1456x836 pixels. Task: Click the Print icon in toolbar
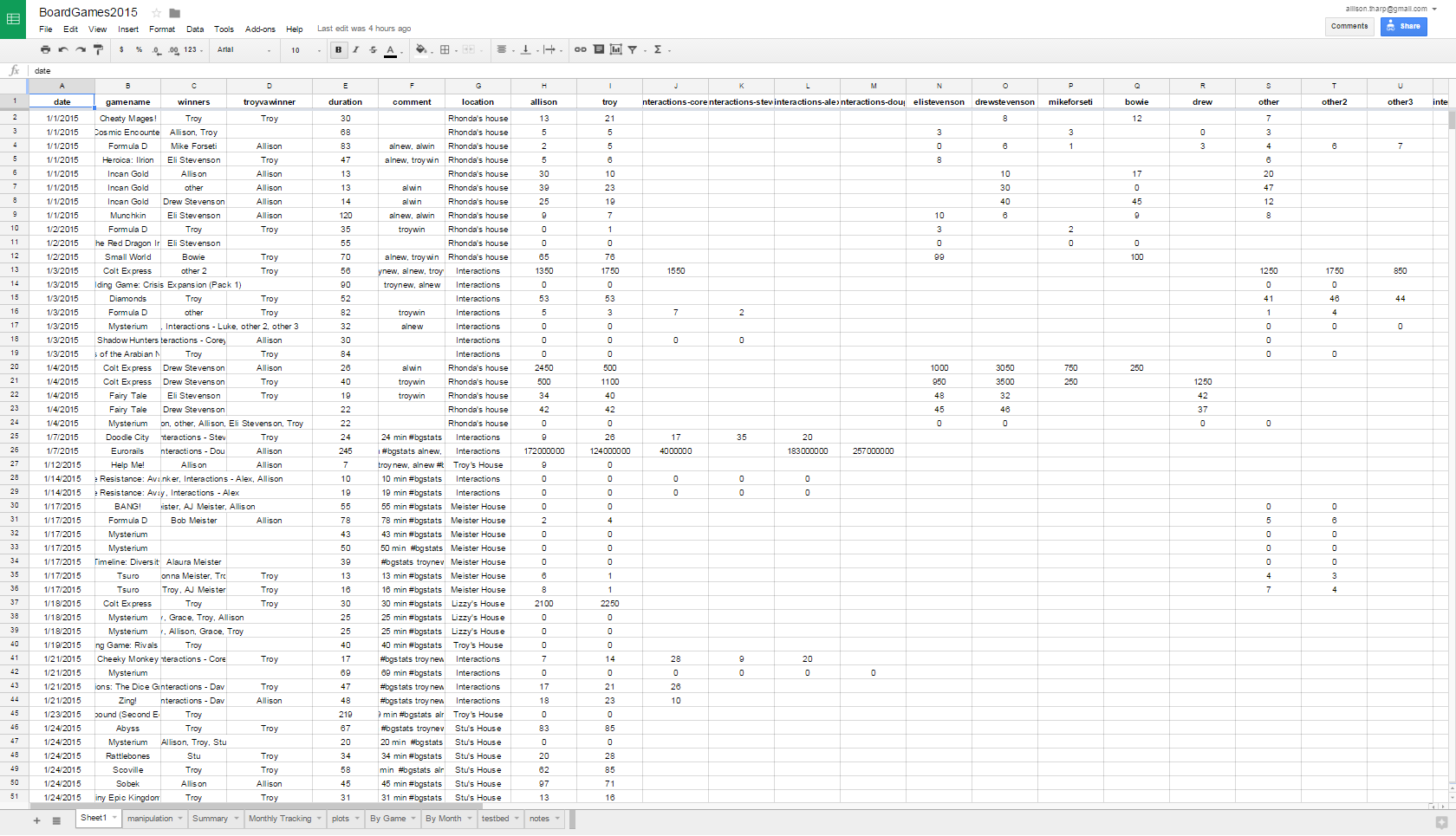(45, 50)
